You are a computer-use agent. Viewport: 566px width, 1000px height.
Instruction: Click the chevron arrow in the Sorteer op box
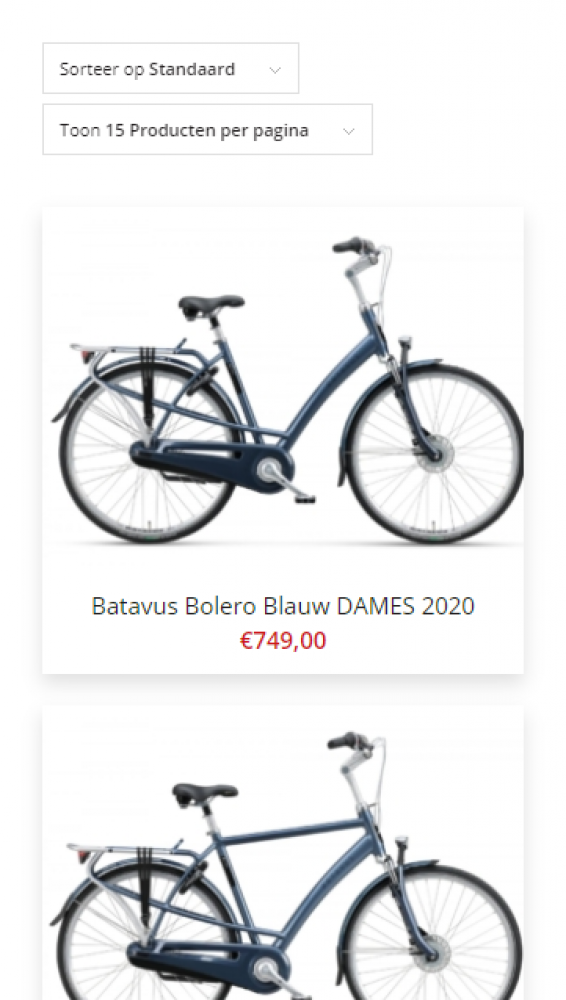click(x=275, y=70)
